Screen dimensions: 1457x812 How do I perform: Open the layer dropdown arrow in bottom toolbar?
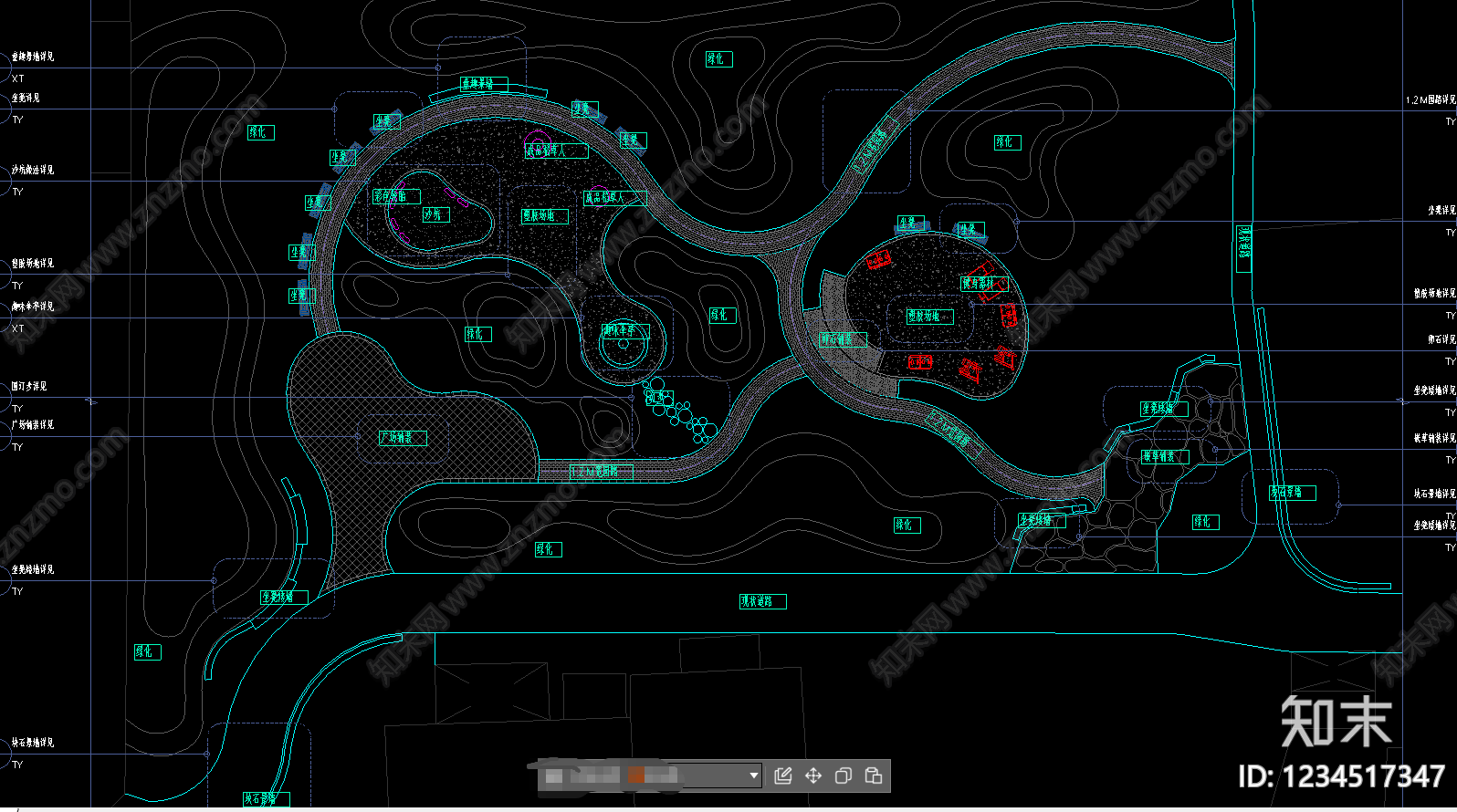(754, 776)
